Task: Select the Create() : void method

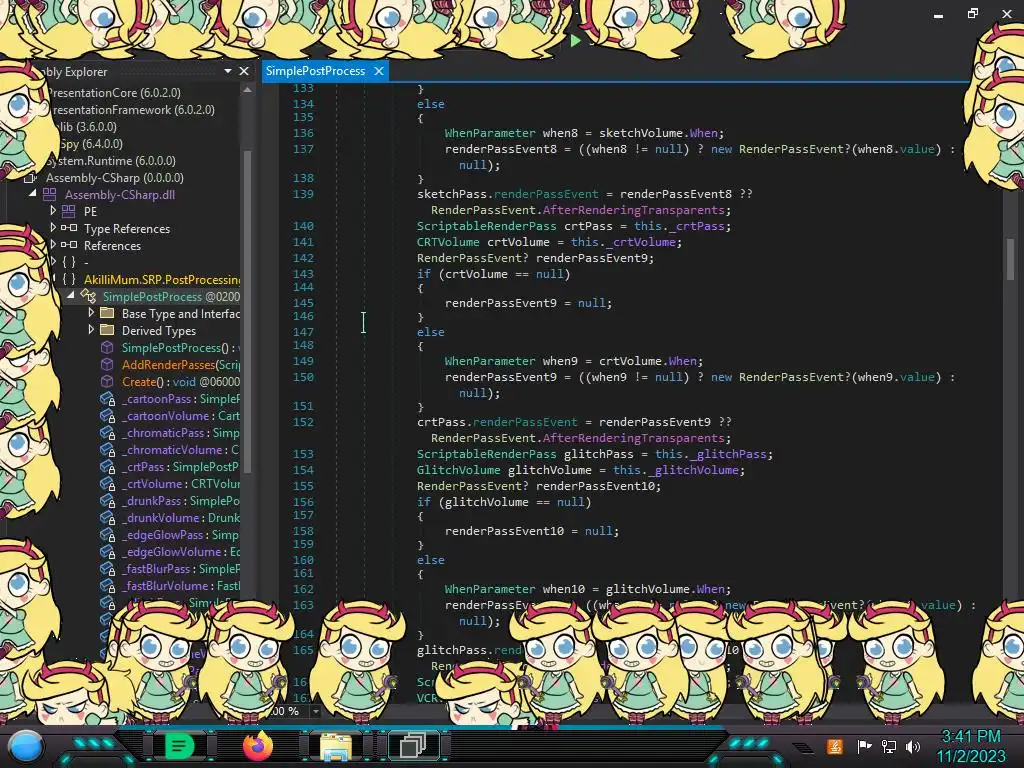Action: [x=181, y=381]
